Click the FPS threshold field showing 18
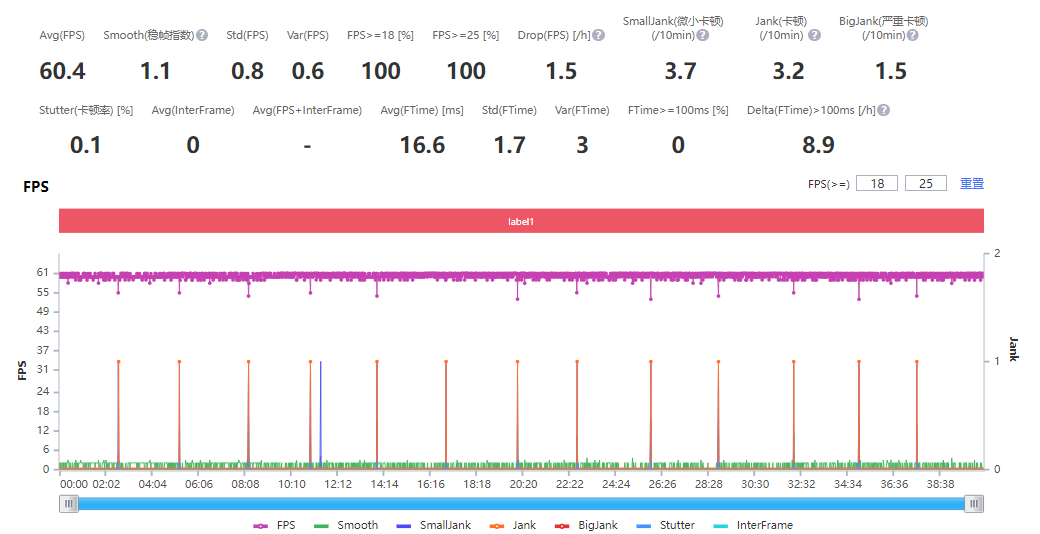The height and width of the screenshot is (534, 1040). point(876,183)
